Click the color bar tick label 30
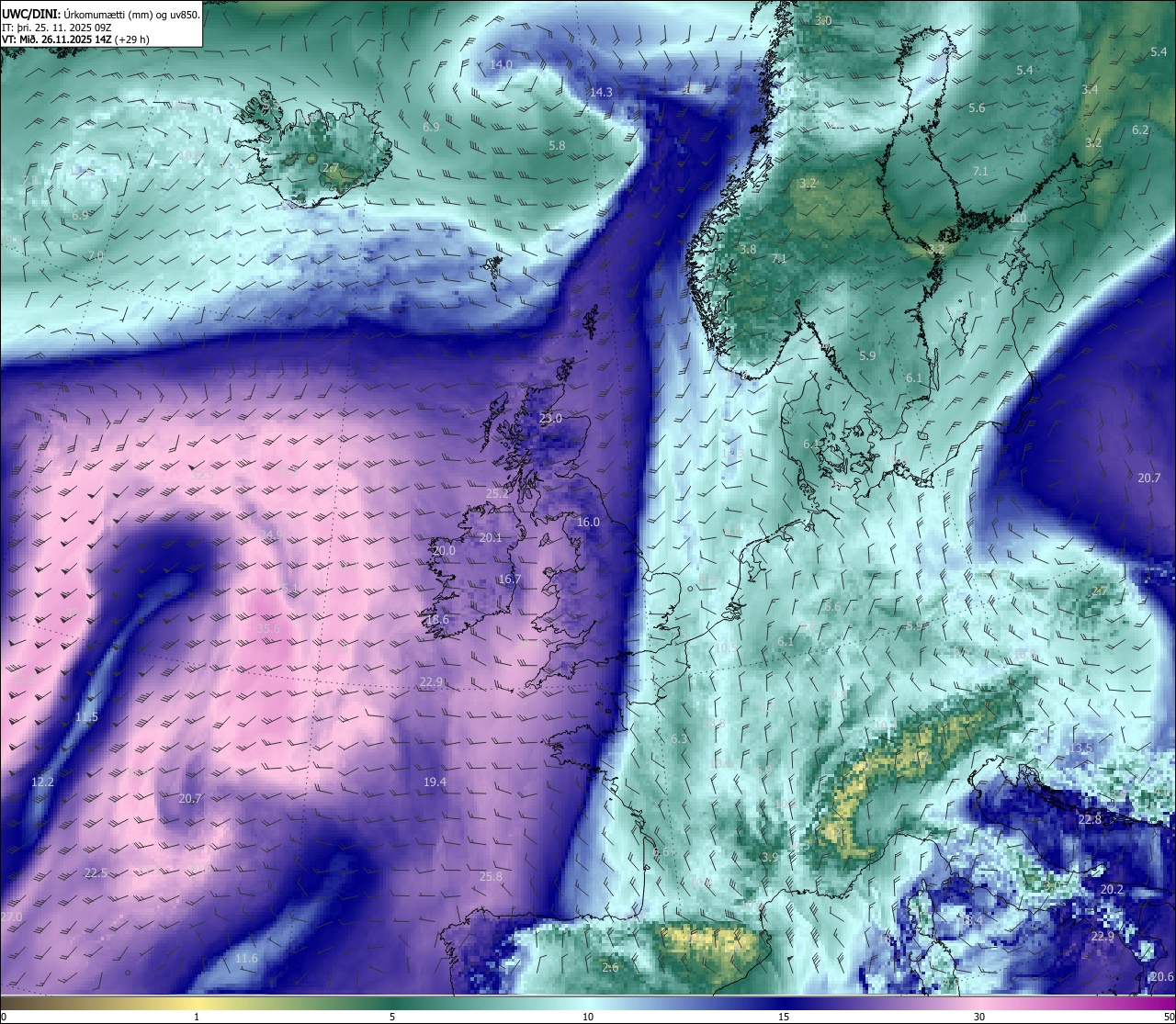Screen dimensions: 1176x1024 pyautogui.click(x=979, y=1016)
